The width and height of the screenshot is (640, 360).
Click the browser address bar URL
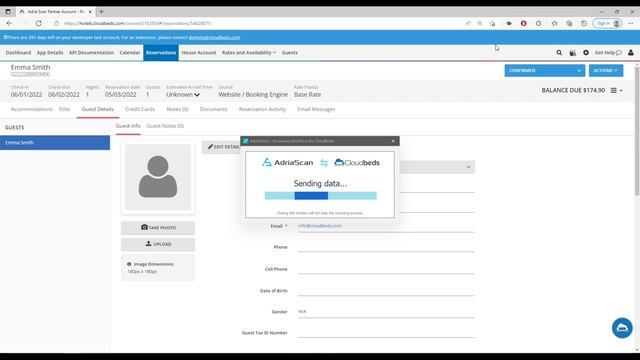point(138,23)
